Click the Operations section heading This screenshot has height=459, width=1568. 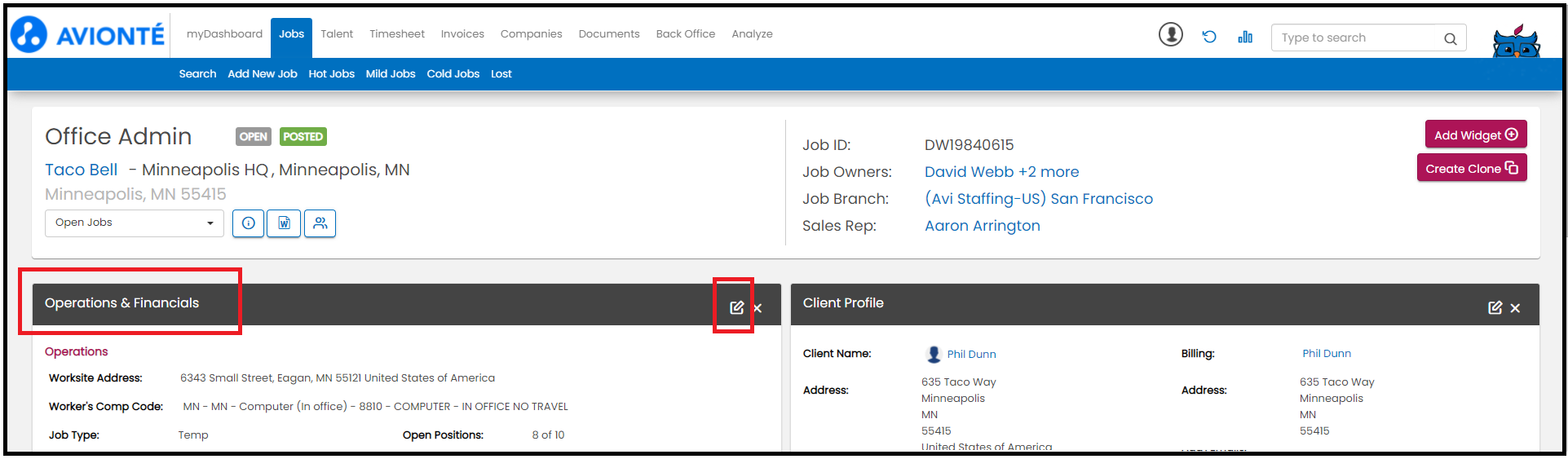pos(77,351)
